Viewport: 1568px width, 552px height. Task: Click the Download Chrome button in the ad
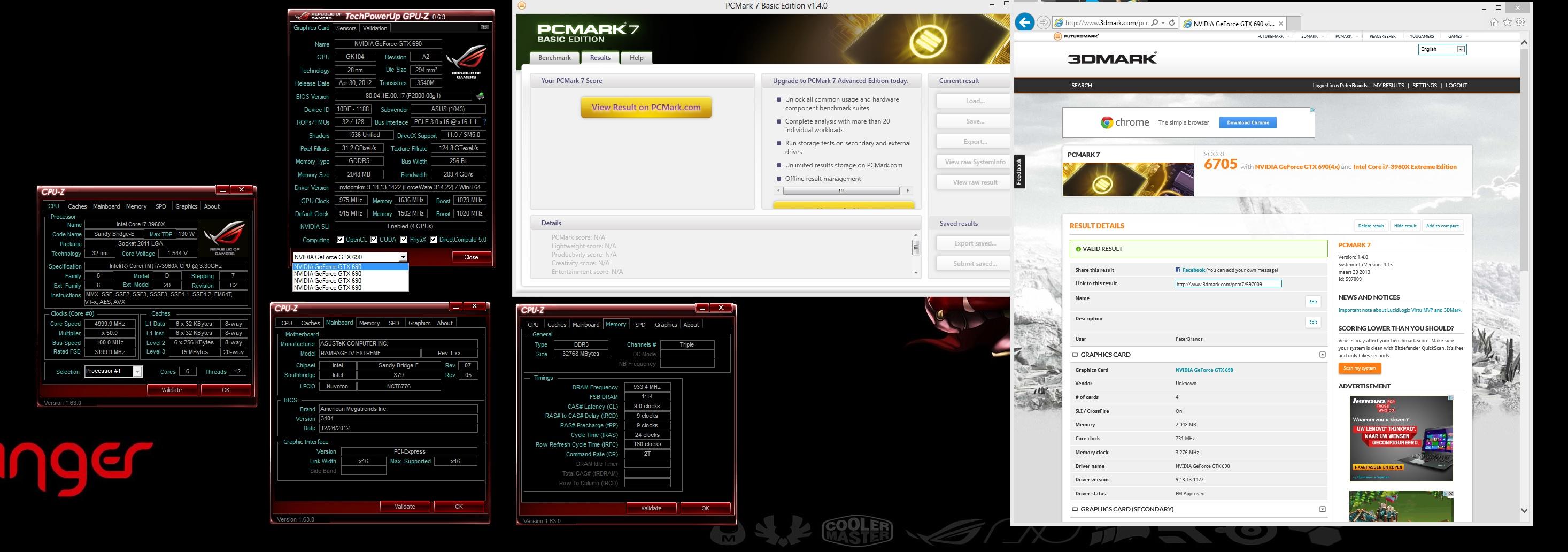[x=1248, y=122]
